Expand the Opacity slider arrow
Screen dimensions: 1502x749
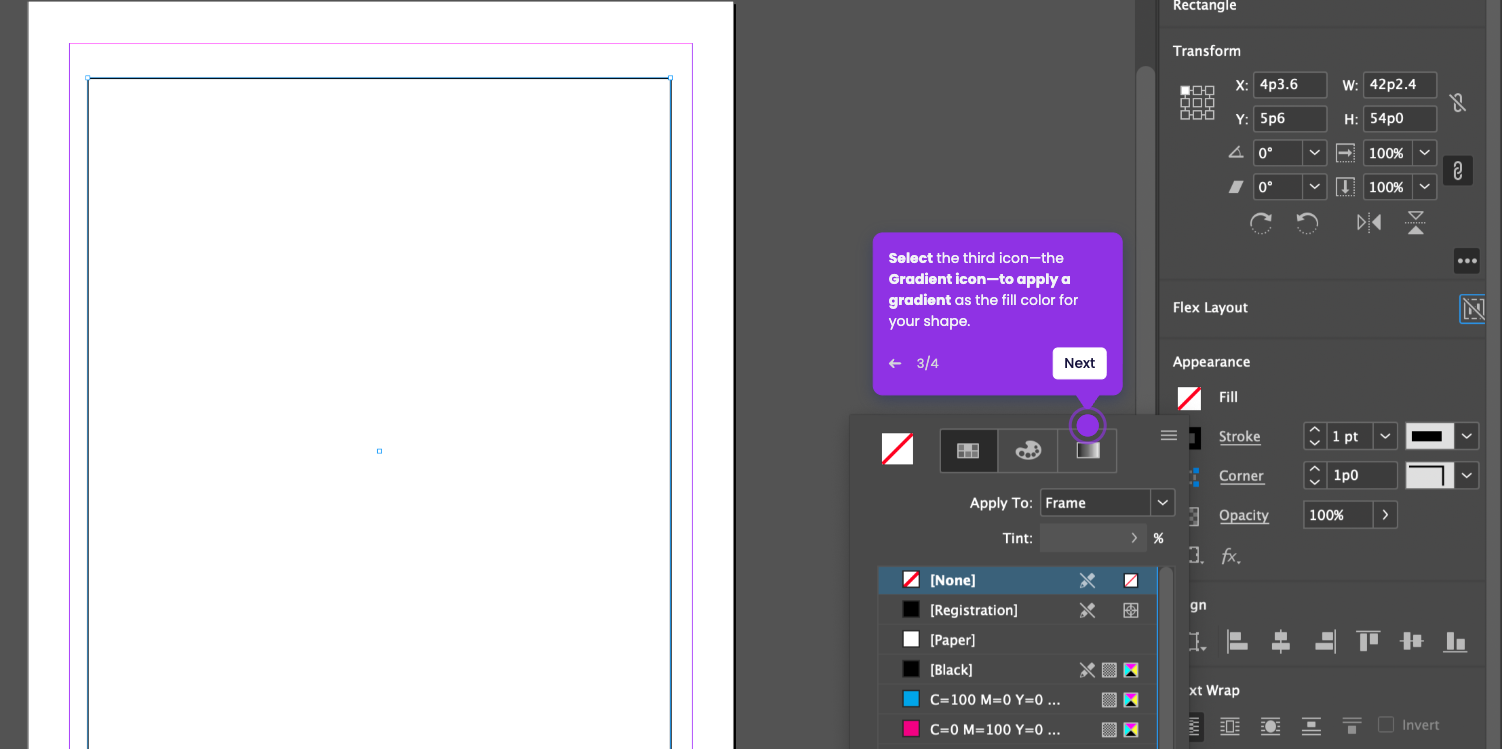(1385, 515)
